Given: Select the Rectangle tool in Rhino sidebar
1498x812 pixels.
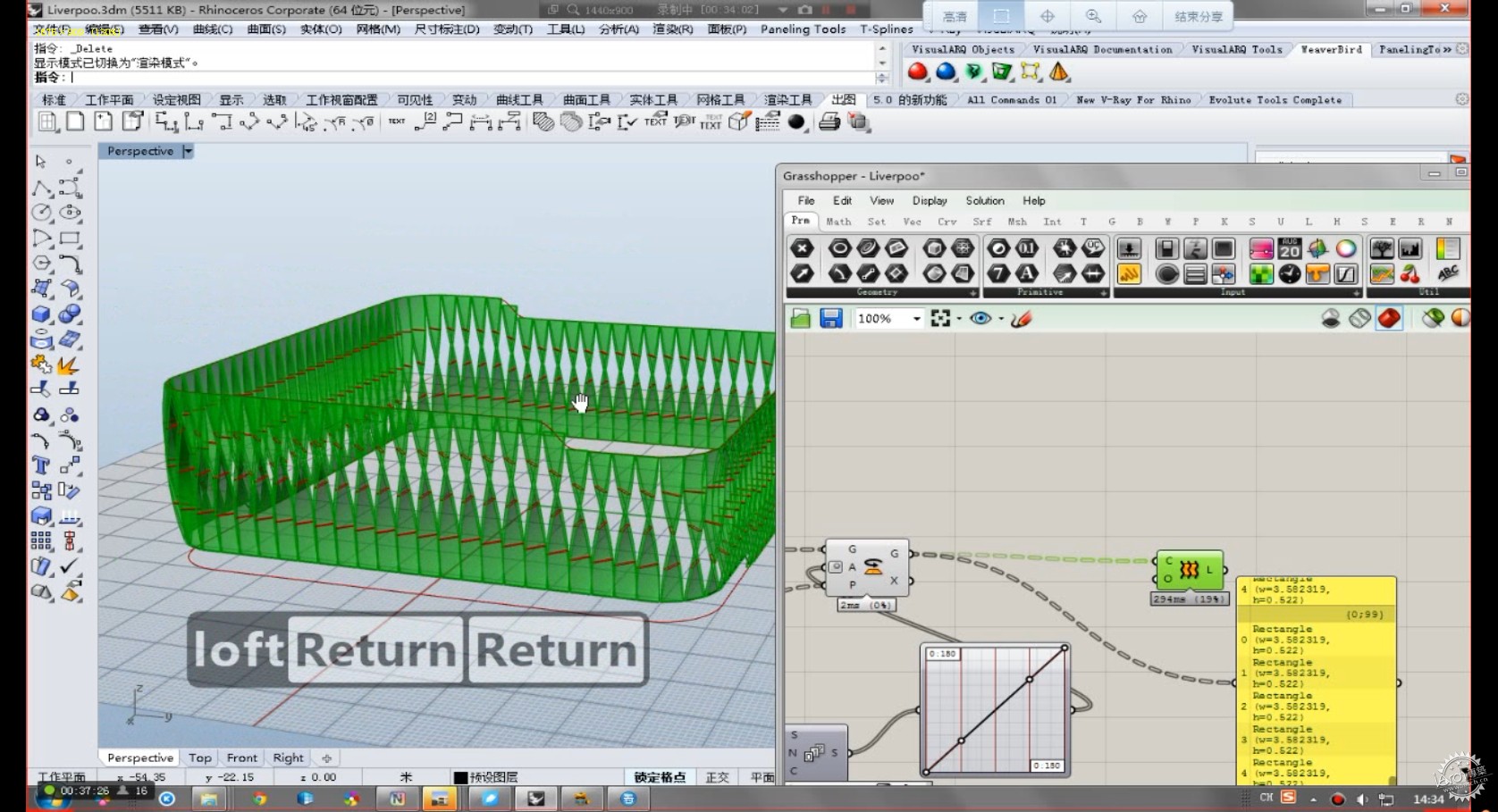Looking at the screenshot, I should (70, 239).
